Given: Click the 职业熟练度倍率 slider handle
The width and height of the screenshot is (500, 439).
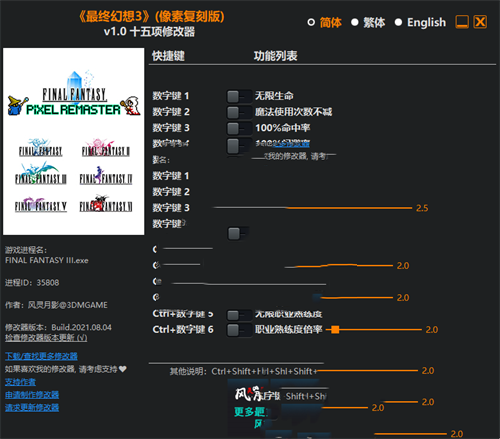Looking at the screenshot, I should tap(335, 330).
